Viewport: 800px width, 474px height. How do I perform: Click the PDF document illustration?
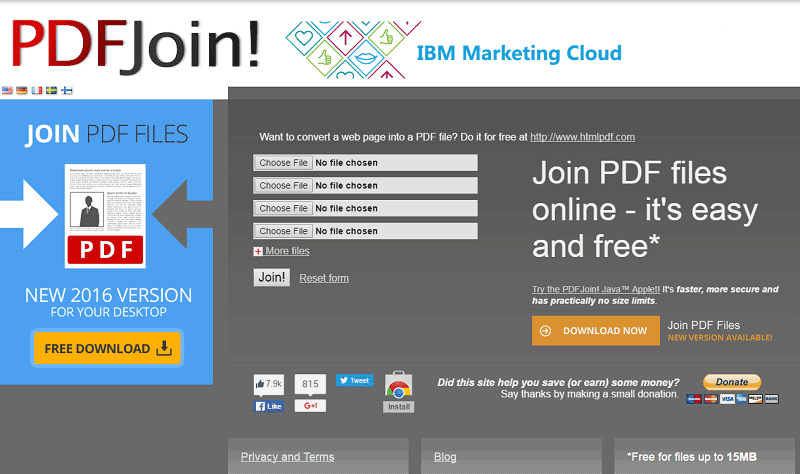point(105,216)
